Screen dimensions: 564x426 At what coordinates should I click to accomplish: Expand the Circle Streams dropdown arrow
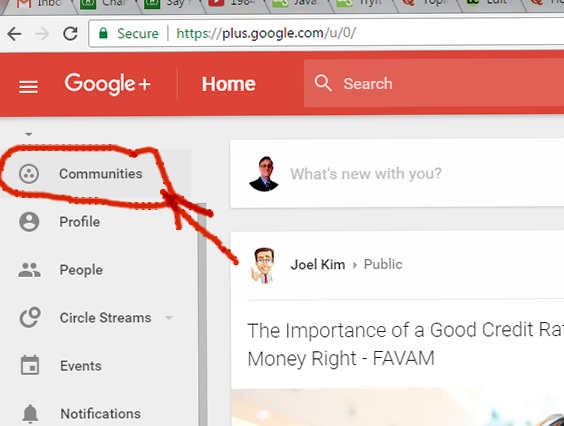pyautogui.click(x=169, y=318)
